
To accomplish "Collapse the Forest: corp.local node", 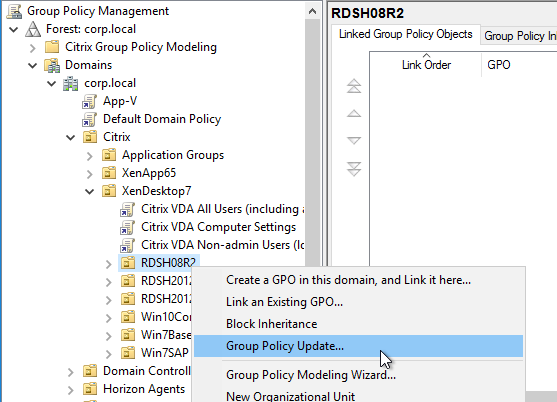I will 14,29.
